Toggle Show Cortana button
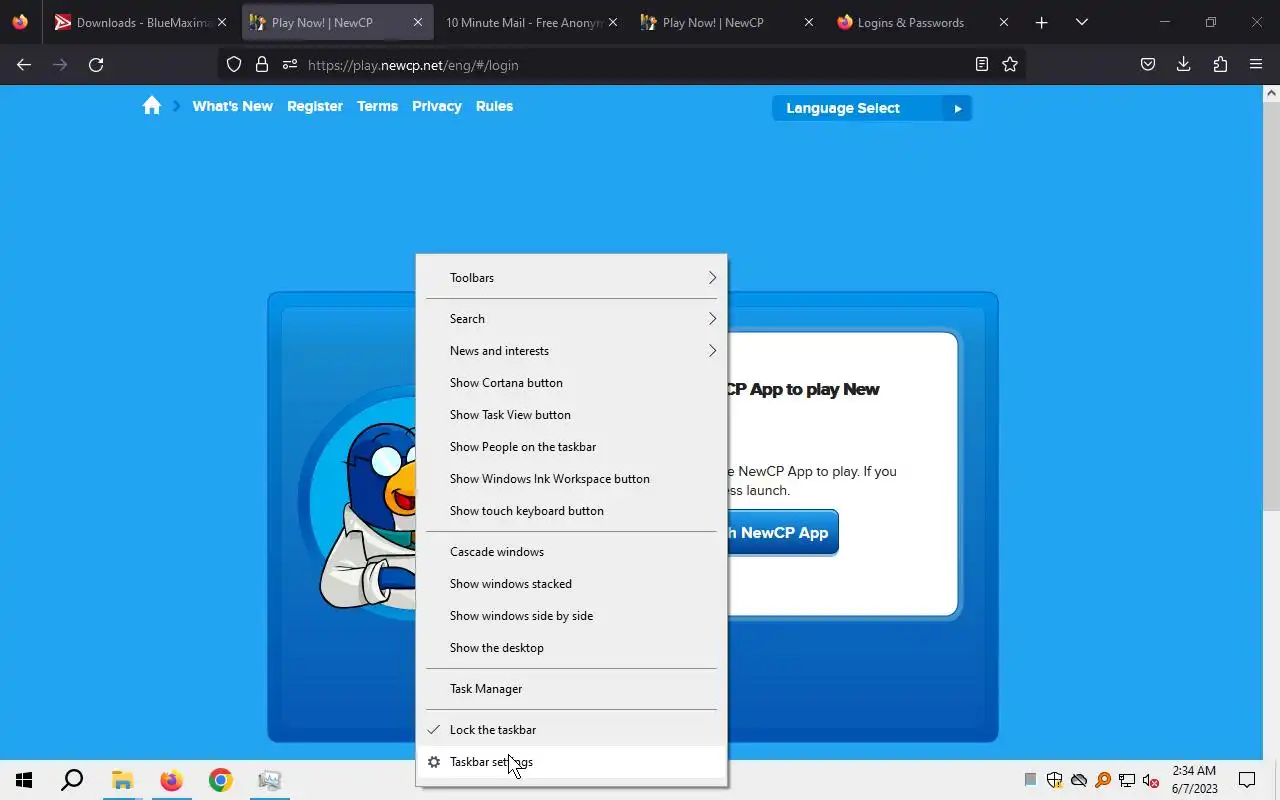Image resolution: width=1280 pixels, height=800 pixels. coord(572,383)
